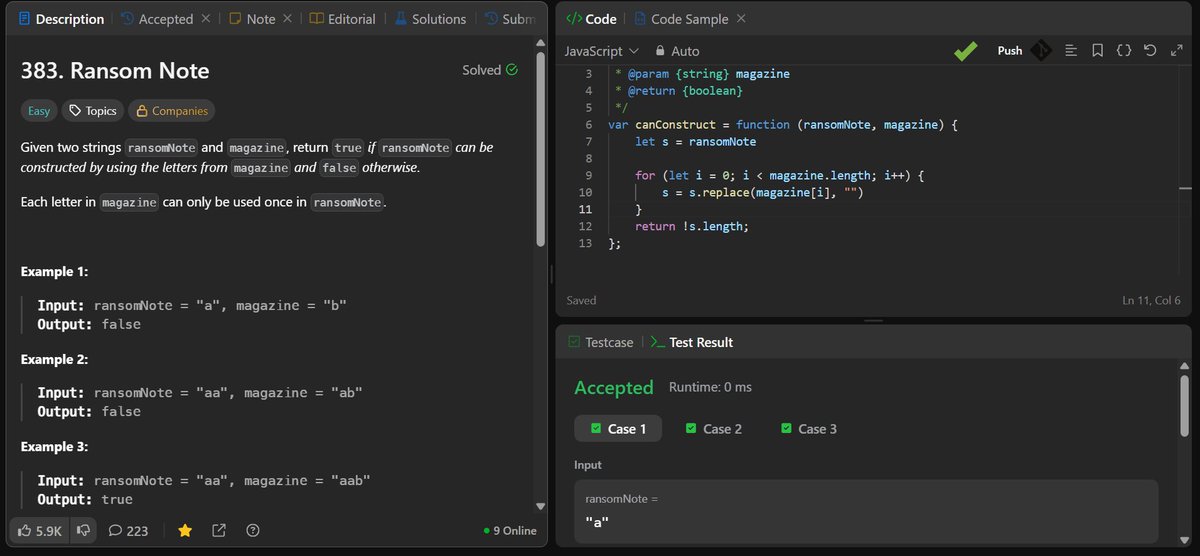
Task: Click the bookmark icon in code toolbar
Action: [x=1097, y=50]
